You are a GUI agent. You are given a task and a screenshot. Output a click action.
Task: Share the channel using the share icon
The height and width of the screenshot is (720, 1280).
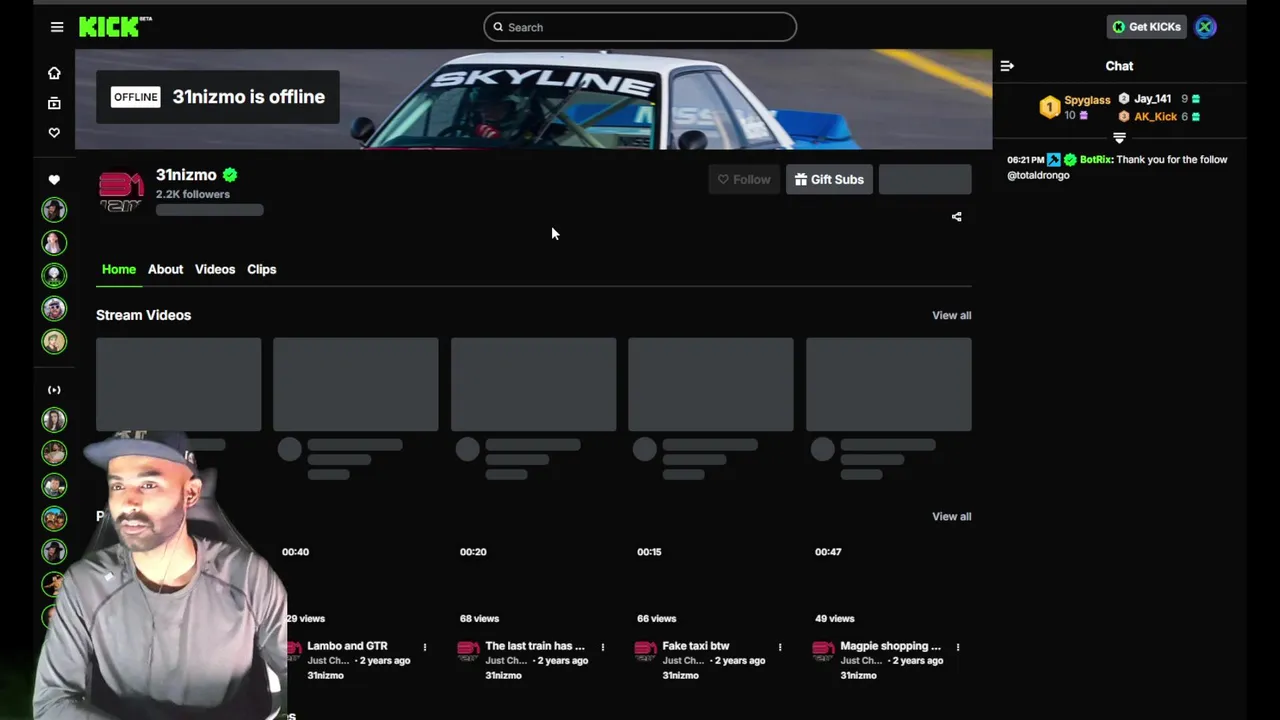[956, 217]
